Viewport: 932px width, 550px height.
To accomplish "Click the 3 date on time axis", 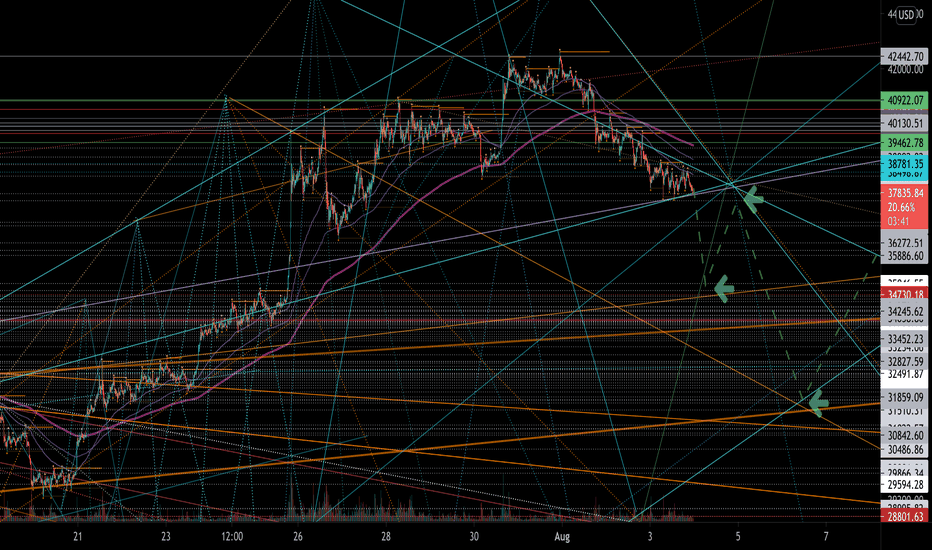I will tap(650, 537).
